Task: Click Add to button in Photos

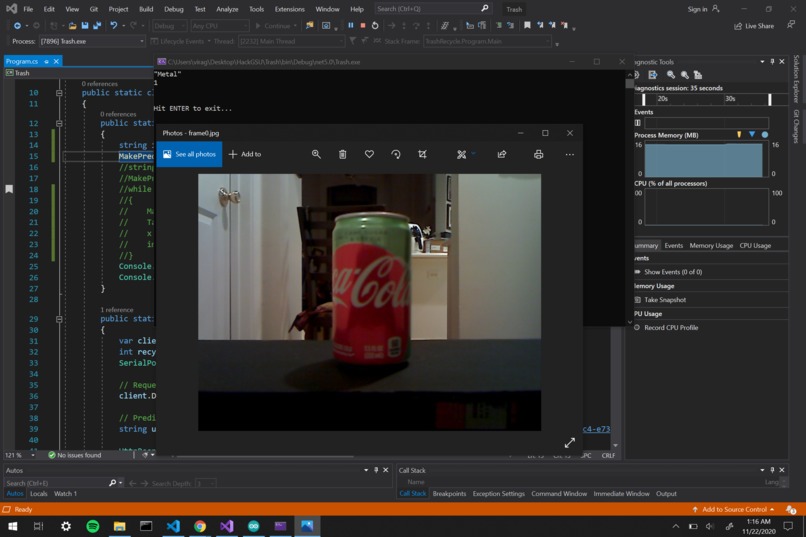Action: click(245, 154)
